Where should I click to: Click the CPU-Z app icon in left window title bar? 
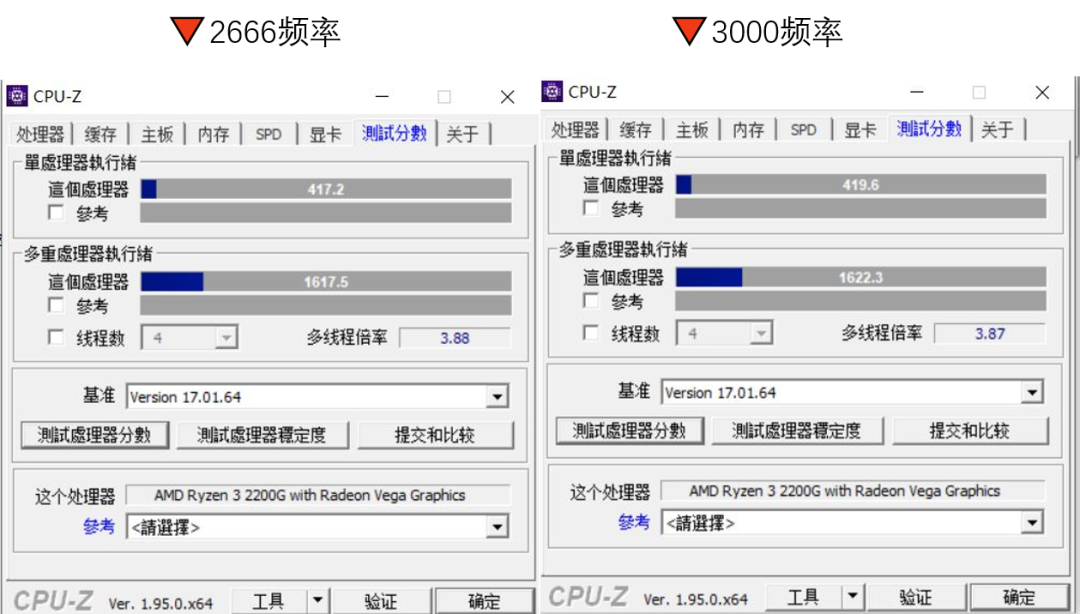click(17, 96)
